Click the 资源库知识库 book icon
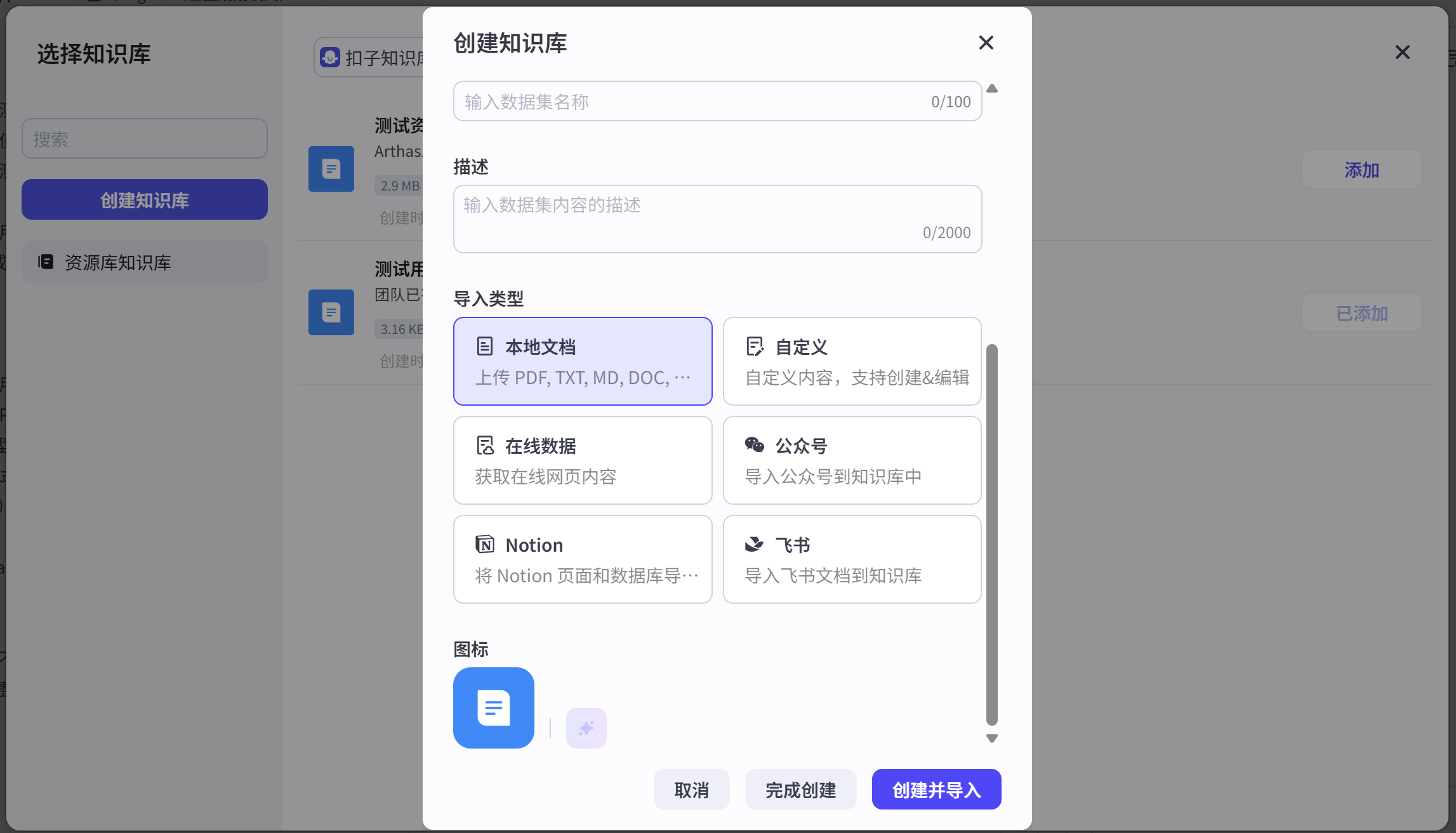Image resolution: width=1456 pixels, height=833 pixels. (x=46, y=262)
